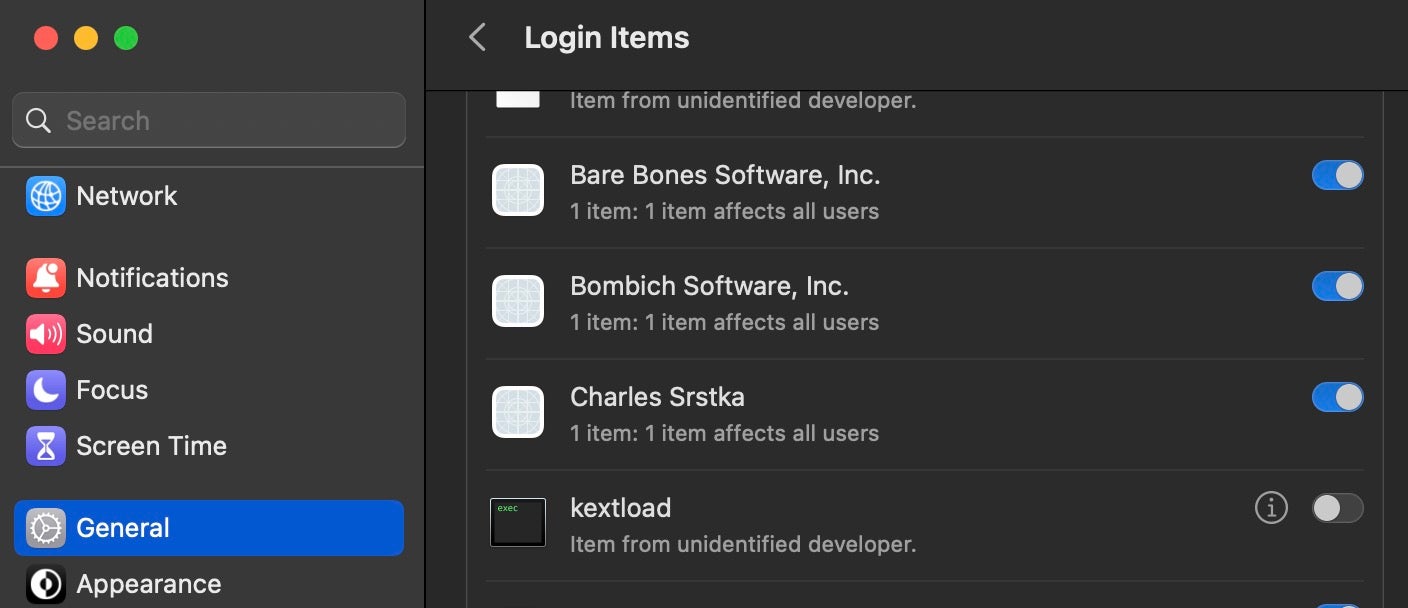Viewport: 1408px width, 608px height.
Task: Click the Focus moon icon
Action: point(46,390)
